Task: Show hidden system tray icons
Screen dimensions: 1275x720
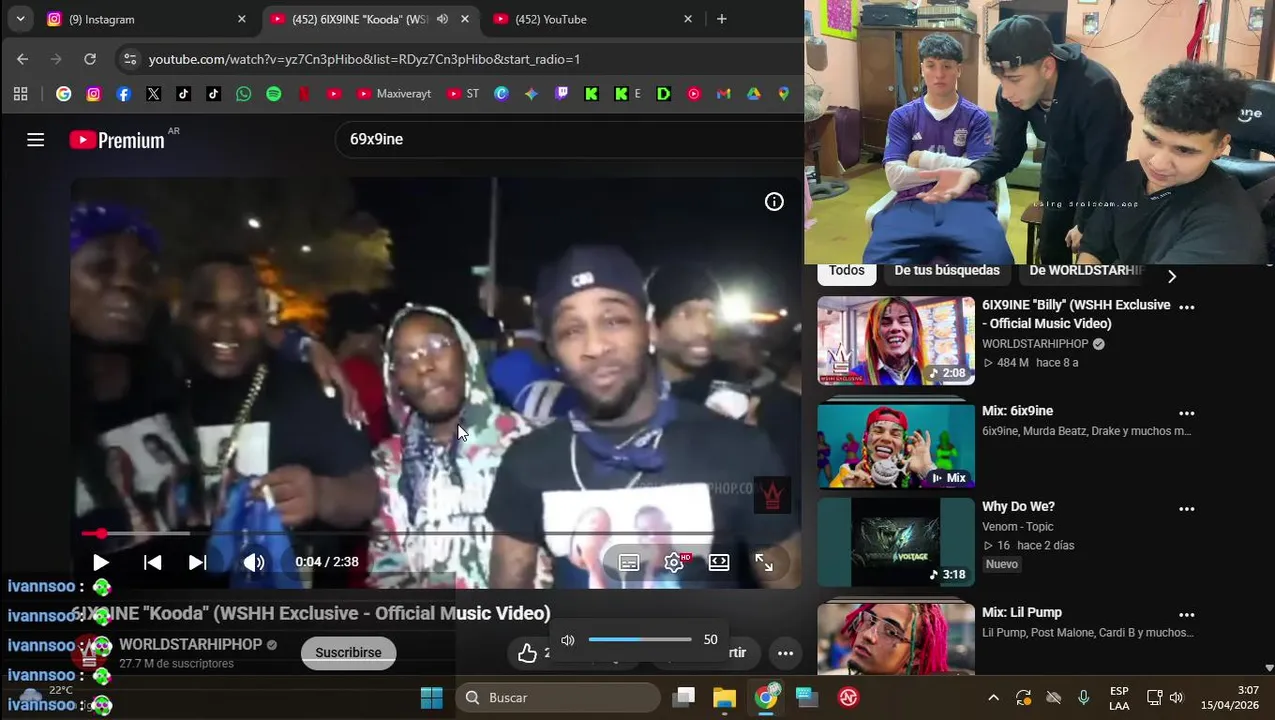Action: tap(993, 698)
